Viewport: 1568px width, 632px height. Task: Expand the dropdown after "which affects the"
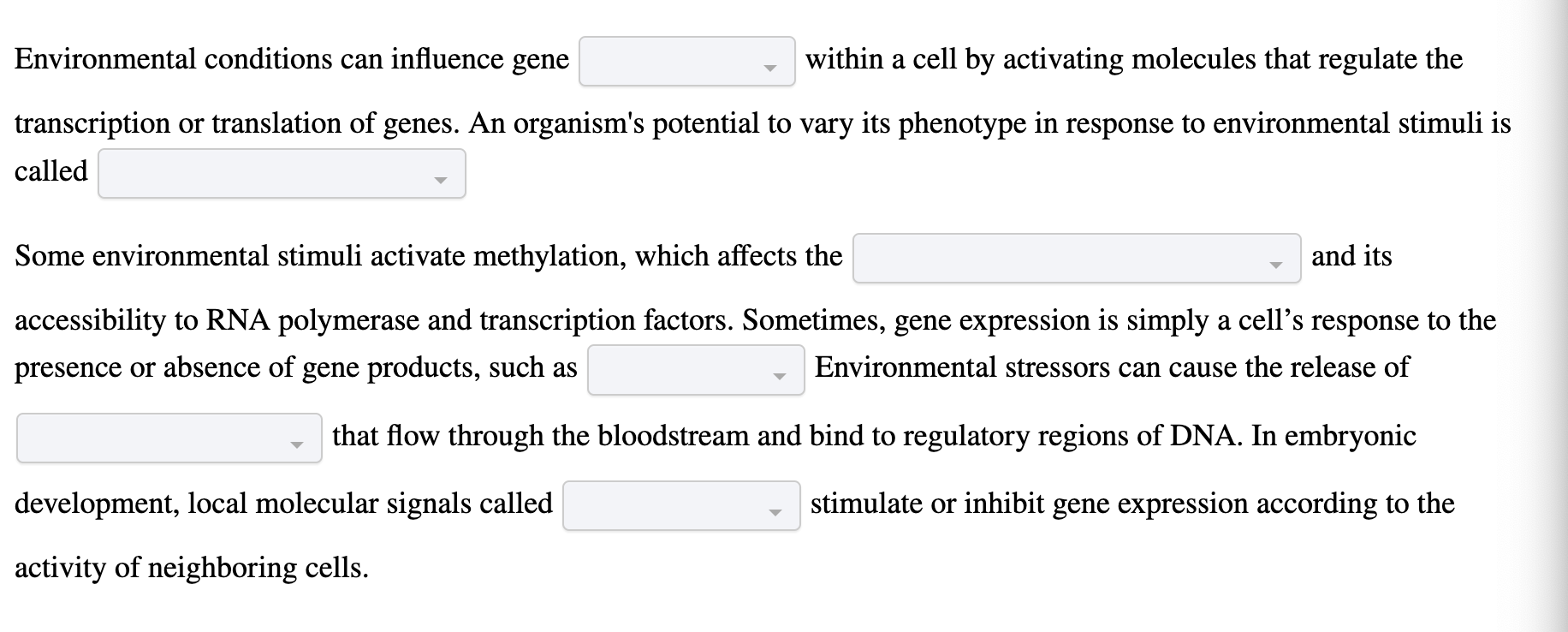point(1076,258)
